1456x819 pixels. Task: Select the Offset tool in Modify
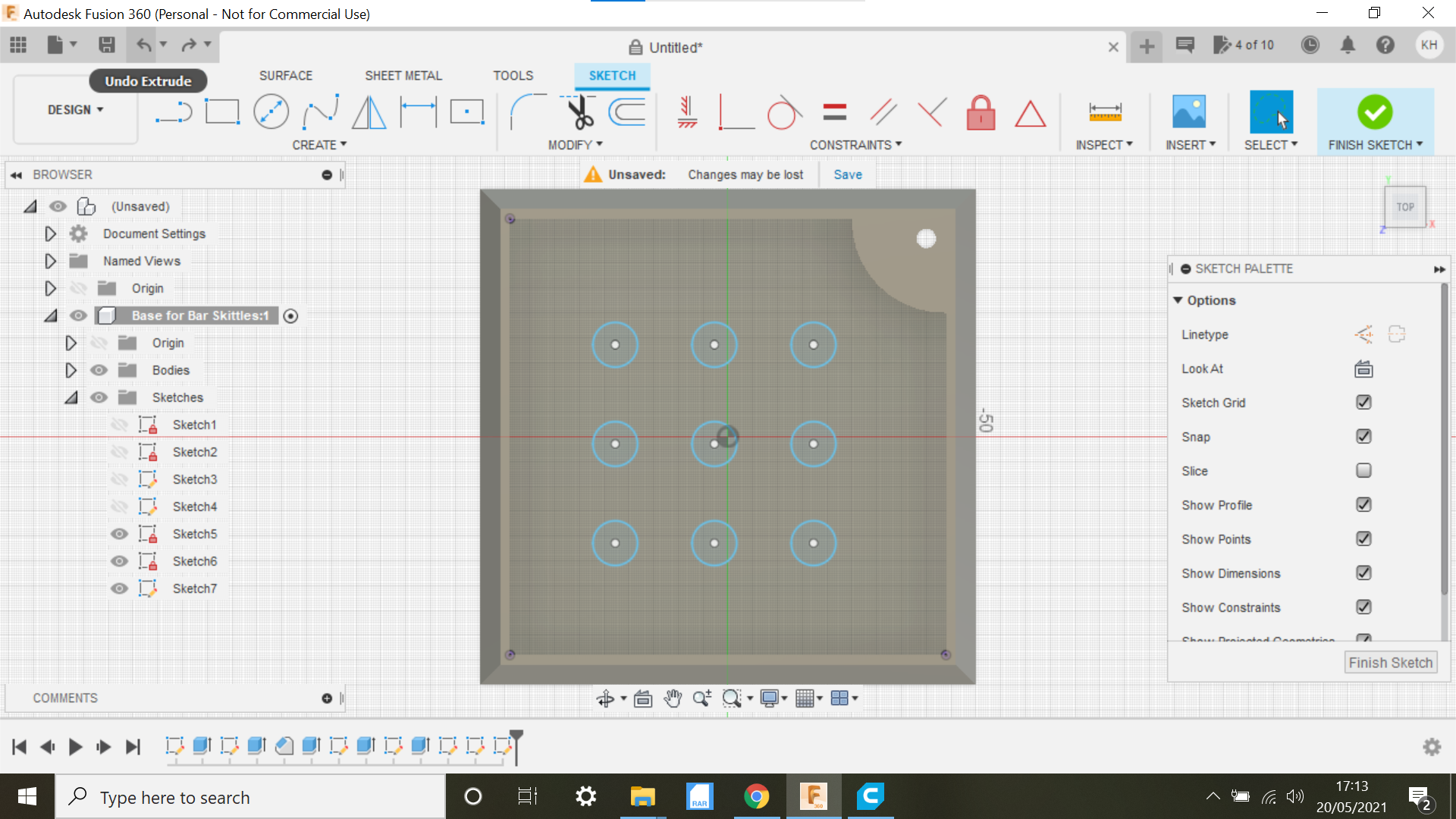(630, 111)
